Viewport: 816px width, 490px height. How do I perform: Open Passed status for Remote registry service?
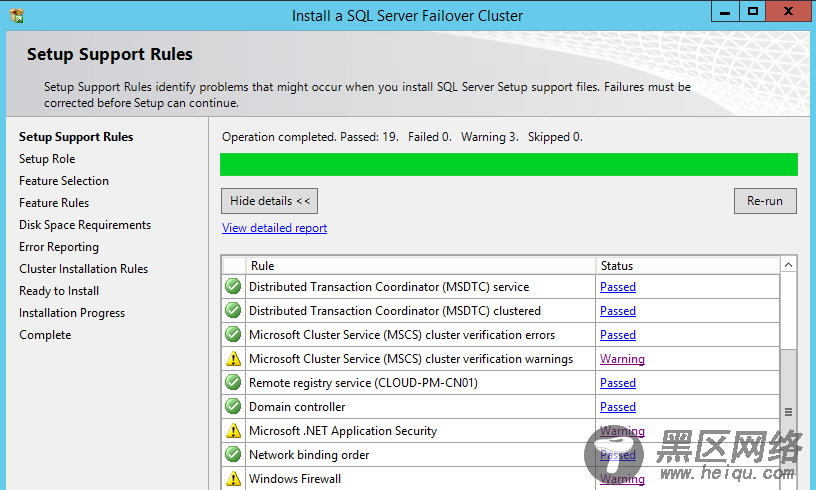point(618,383)
